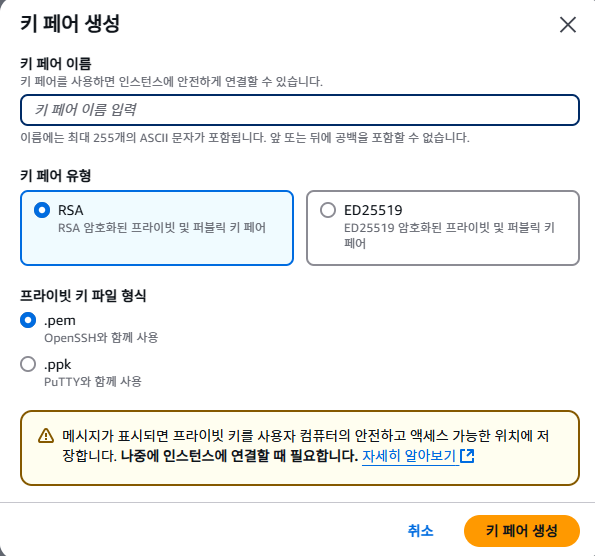Viewport: 595px width, 556px height.
Task: Click the bold '나중에 인스턴스에 연결할 때 필요합니다' text
Action: pyautogui.click(x=239, y=455)
